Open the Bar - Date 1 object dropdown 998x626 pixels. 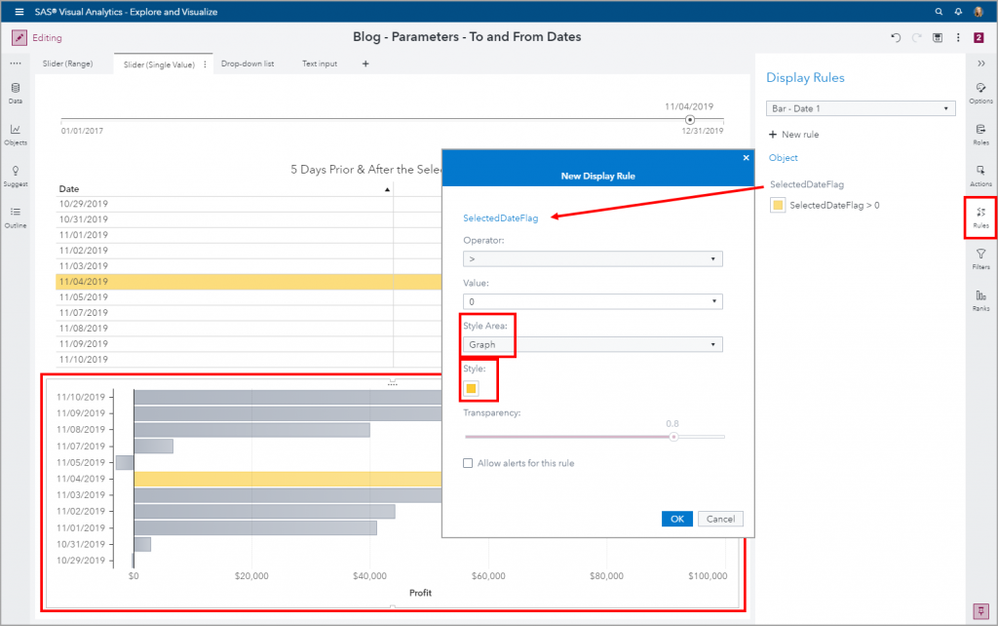(861, 109)
